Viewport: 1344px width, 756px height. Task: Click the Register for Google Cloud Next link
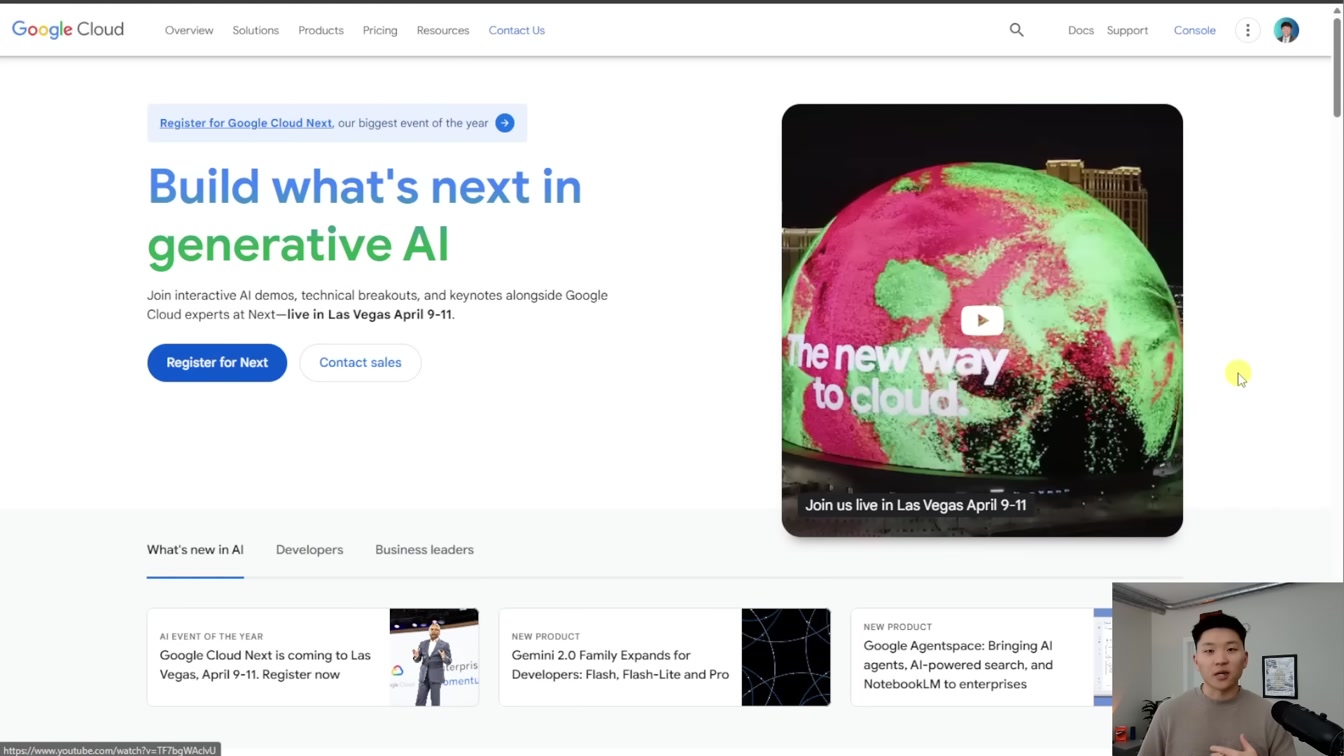tap(246, 123)
